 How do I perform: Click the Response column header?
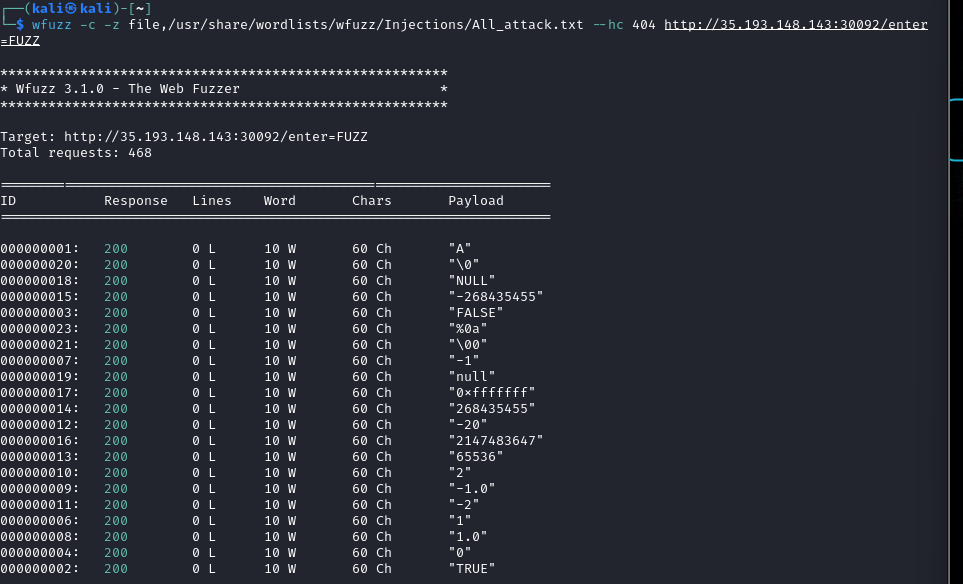pos(136,201)
